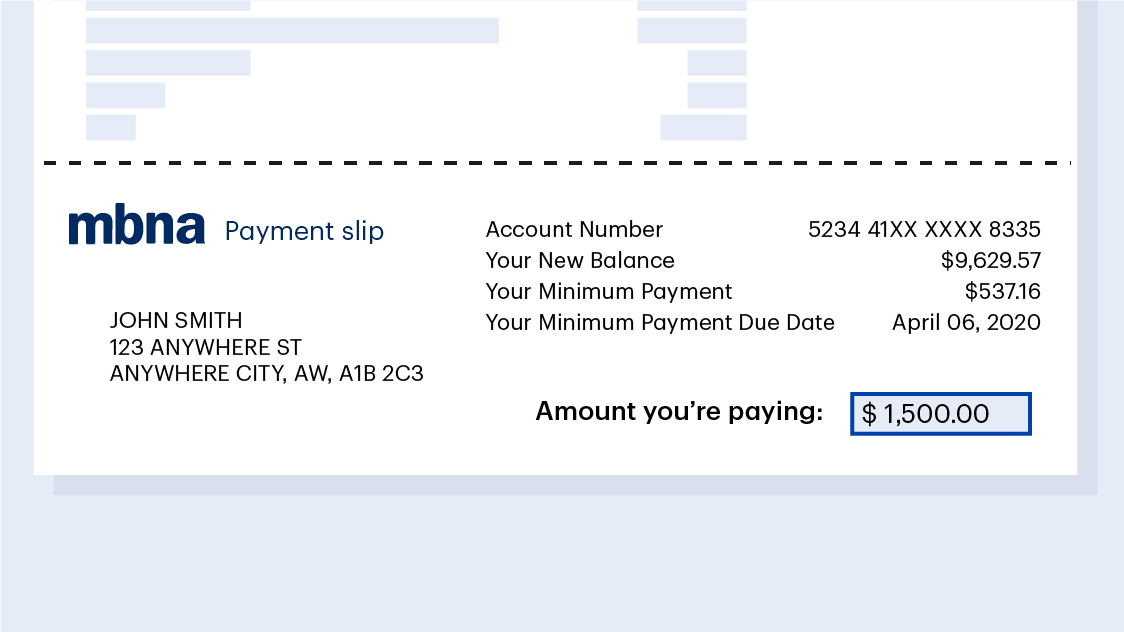
Task: Click the mbna logo
Action: pyautogui.click(x=136, y=227)
